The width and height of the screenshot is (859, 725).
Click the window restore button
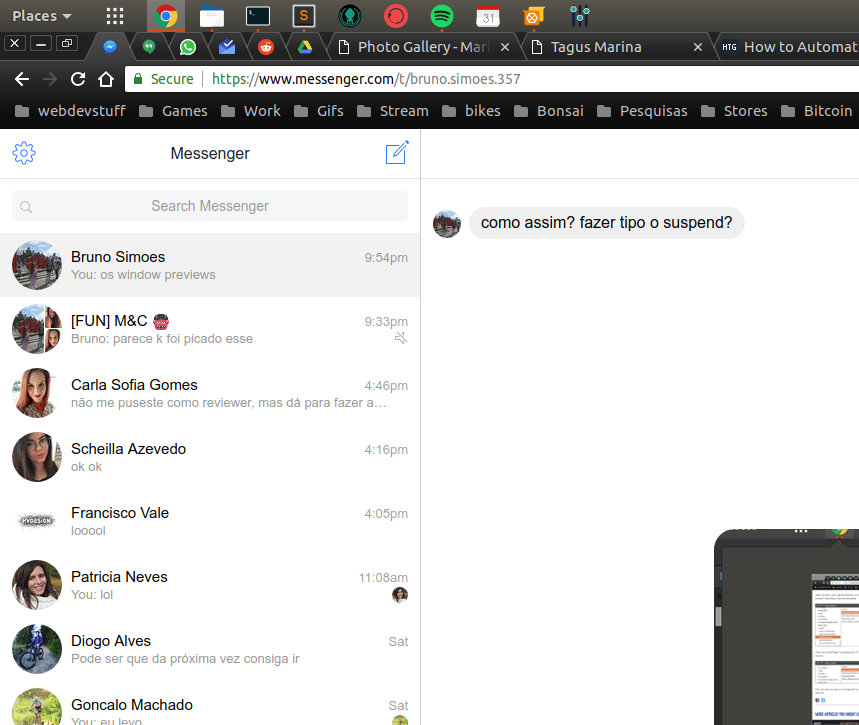point(67,43)
